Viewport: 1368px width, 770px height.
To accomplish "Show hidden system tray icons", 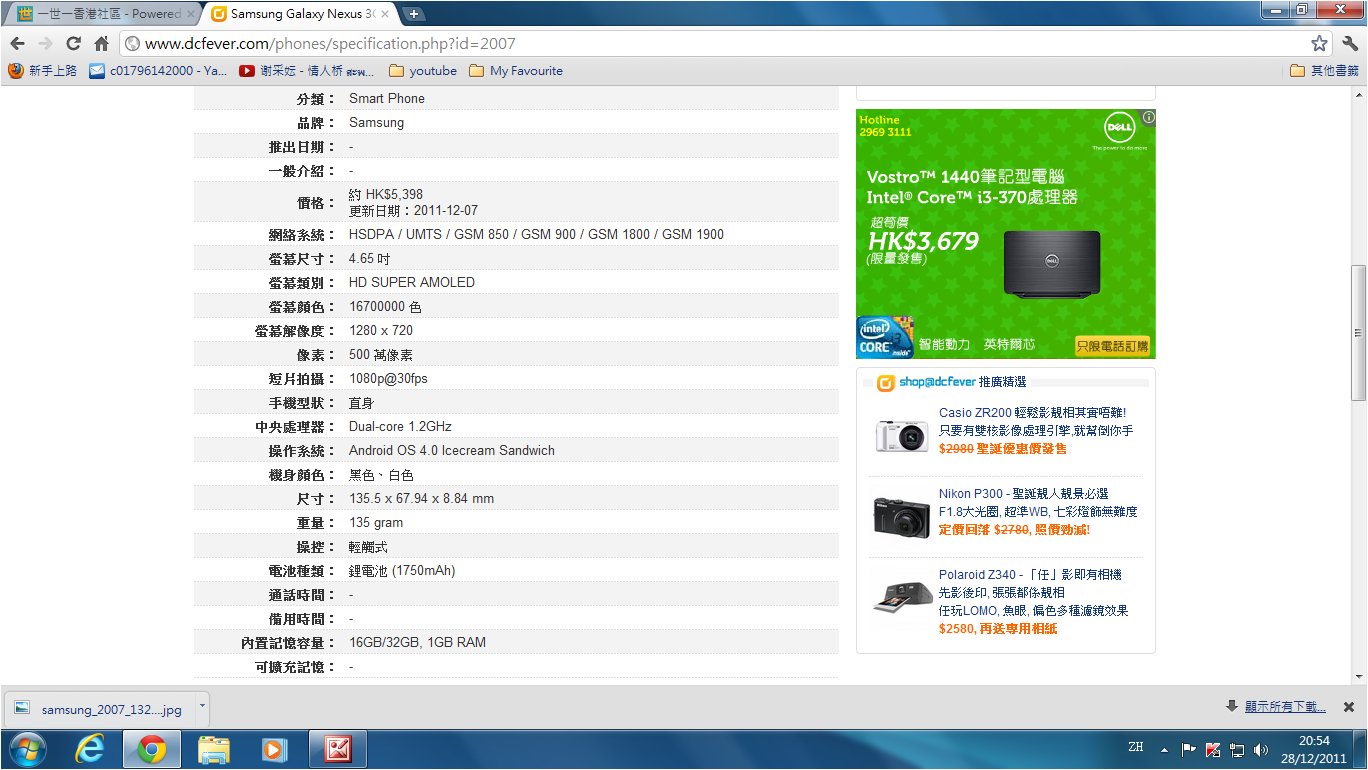I will click(x=1164, y=749).
